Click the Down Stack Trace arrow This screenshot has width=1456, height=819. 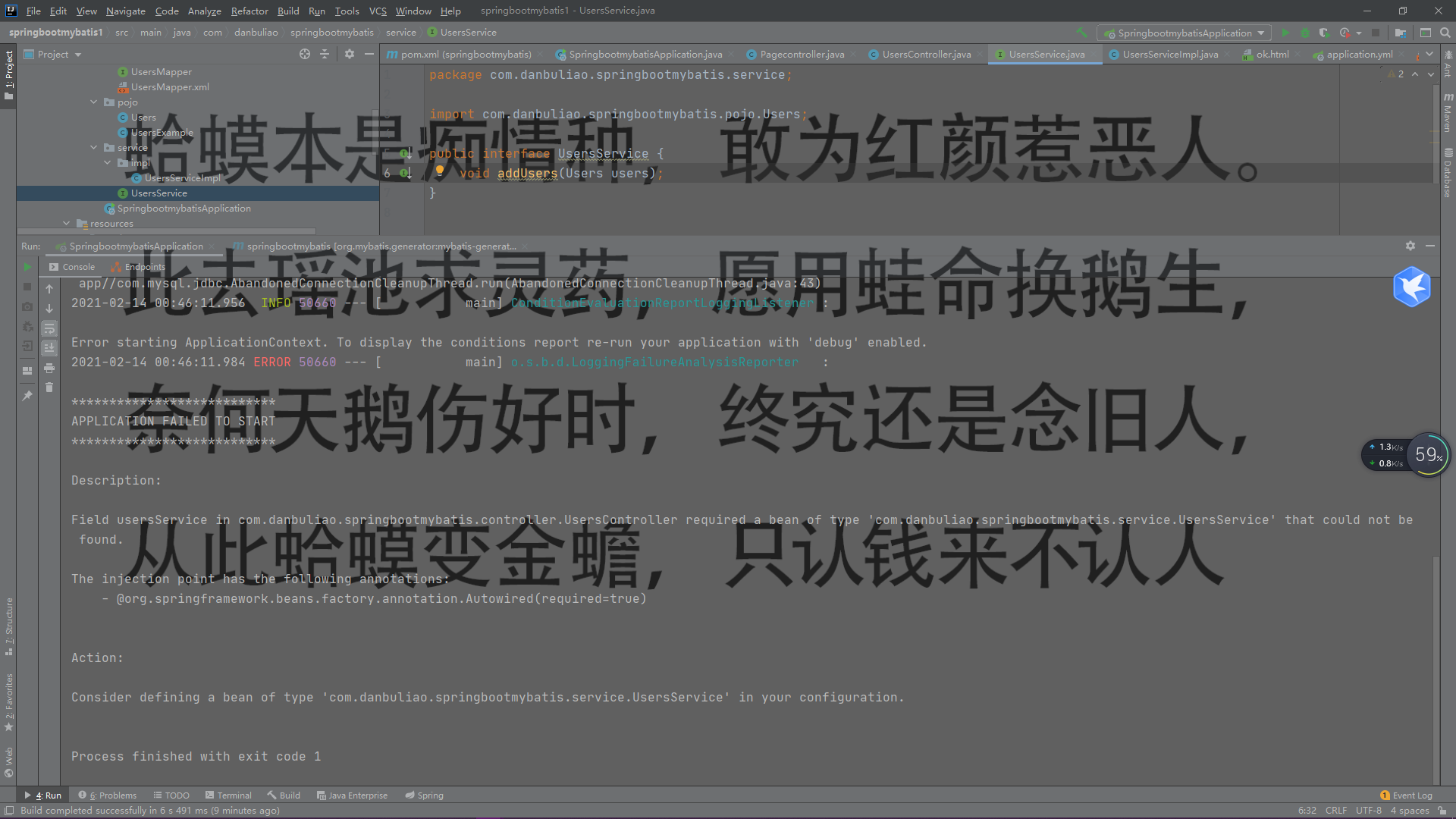click(x=49, y=309)
